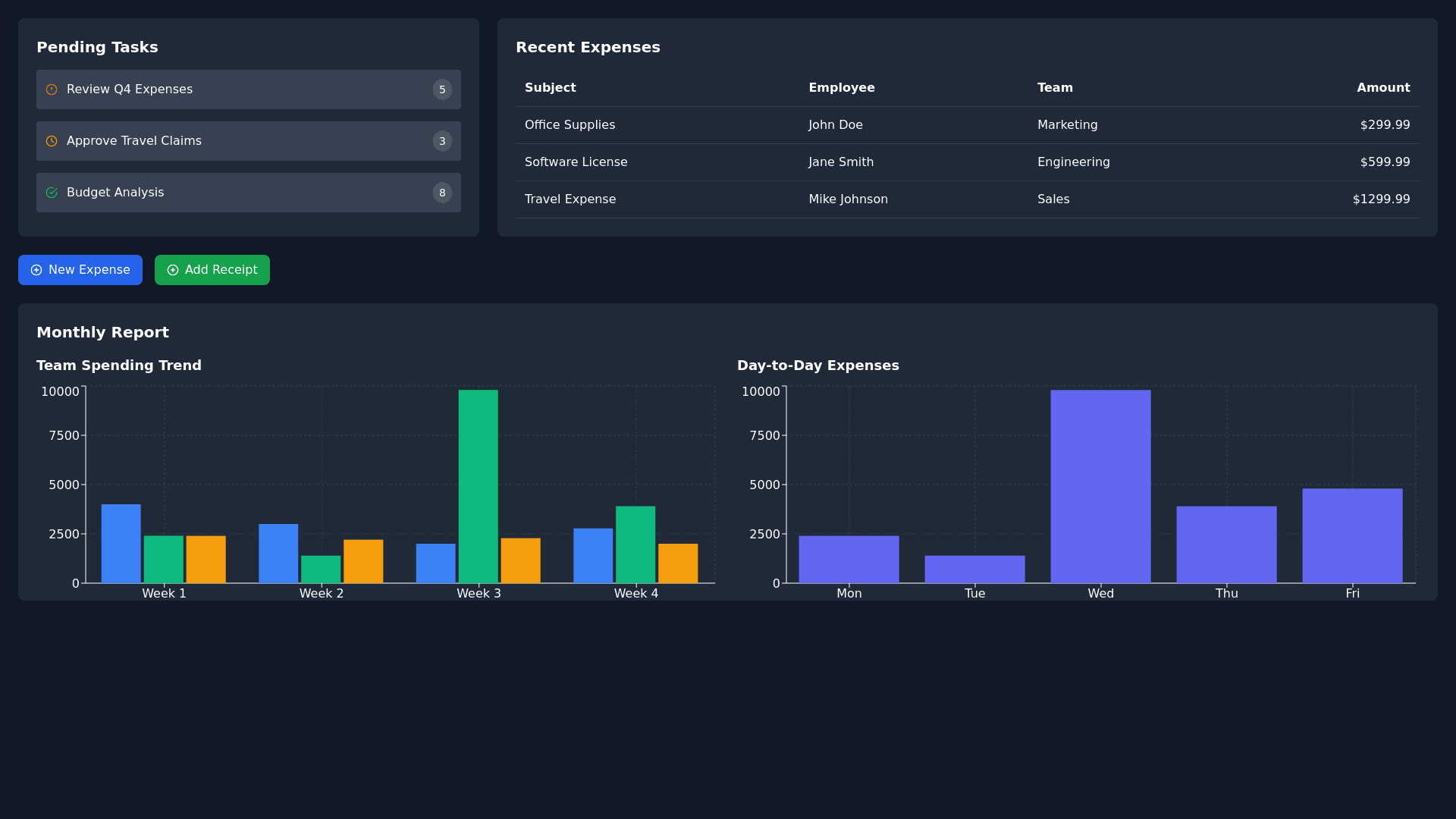Click the Travel Expense amount $1299.99

(1381, 199)
